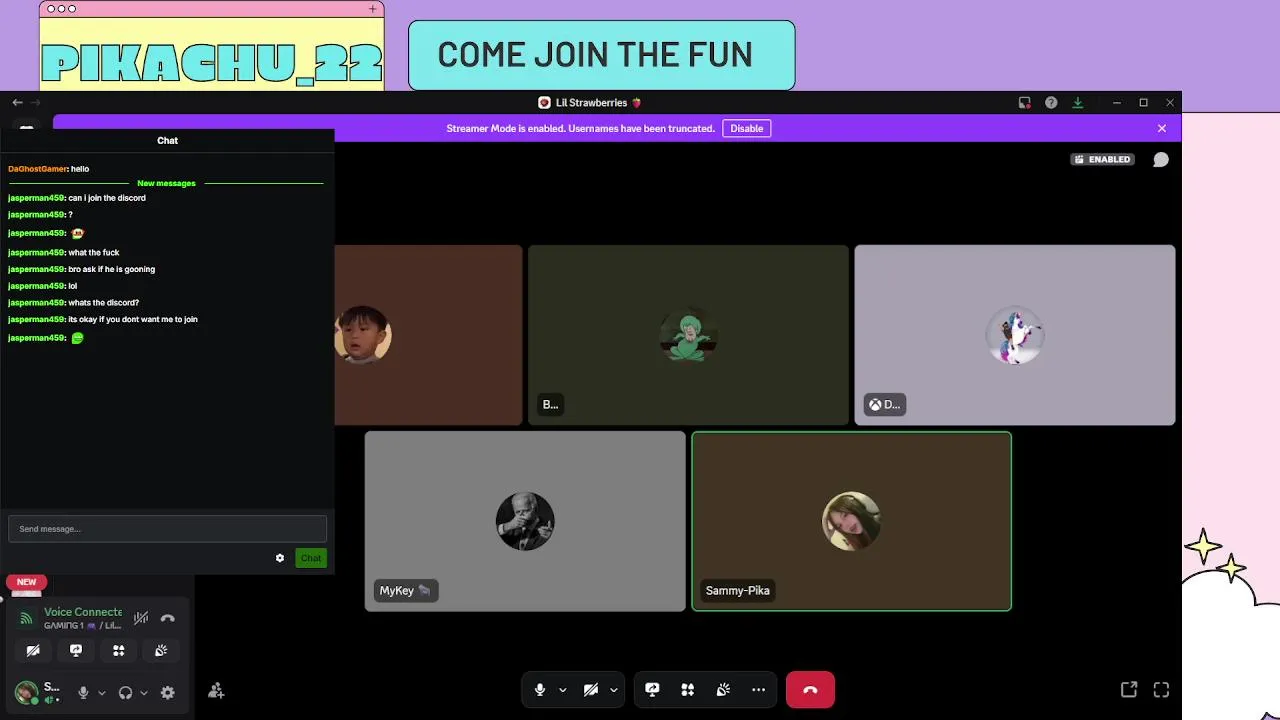This screenshot has width=1280, height=720.
Task: Click the green emoji in jasperman459's last message
Action: tap(77, 338)
